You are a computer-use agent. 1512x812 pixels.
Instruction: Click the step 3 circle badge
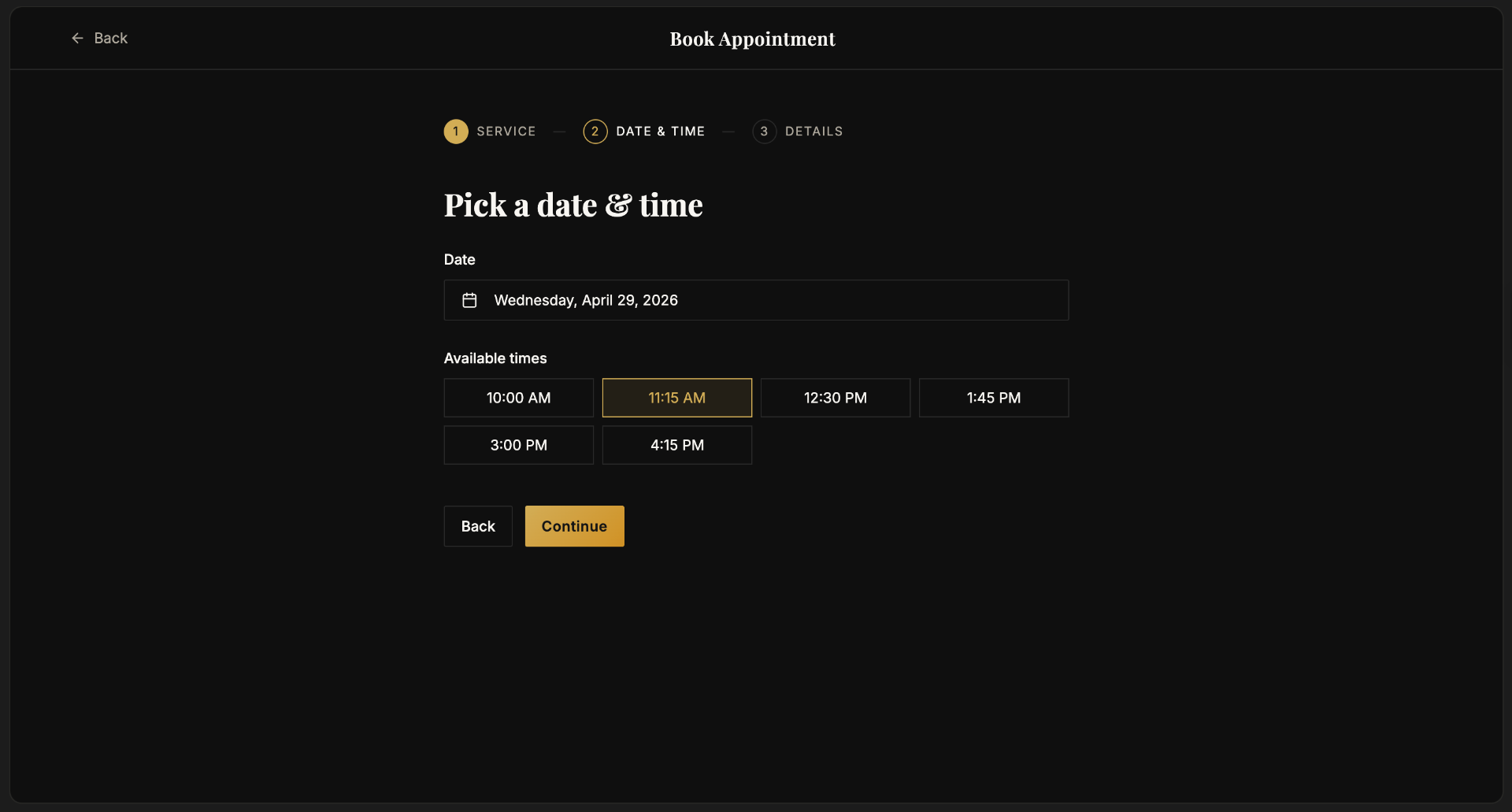click(764, 132)
